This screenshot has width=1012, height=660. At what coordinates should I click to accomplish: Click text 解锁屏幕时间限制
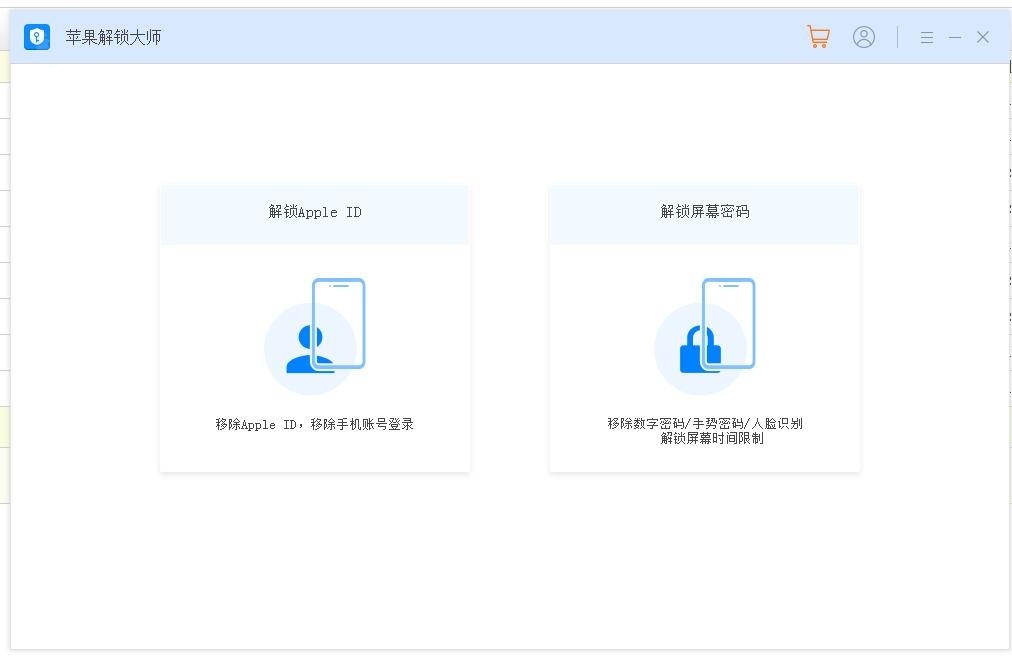tap(712, 438)
